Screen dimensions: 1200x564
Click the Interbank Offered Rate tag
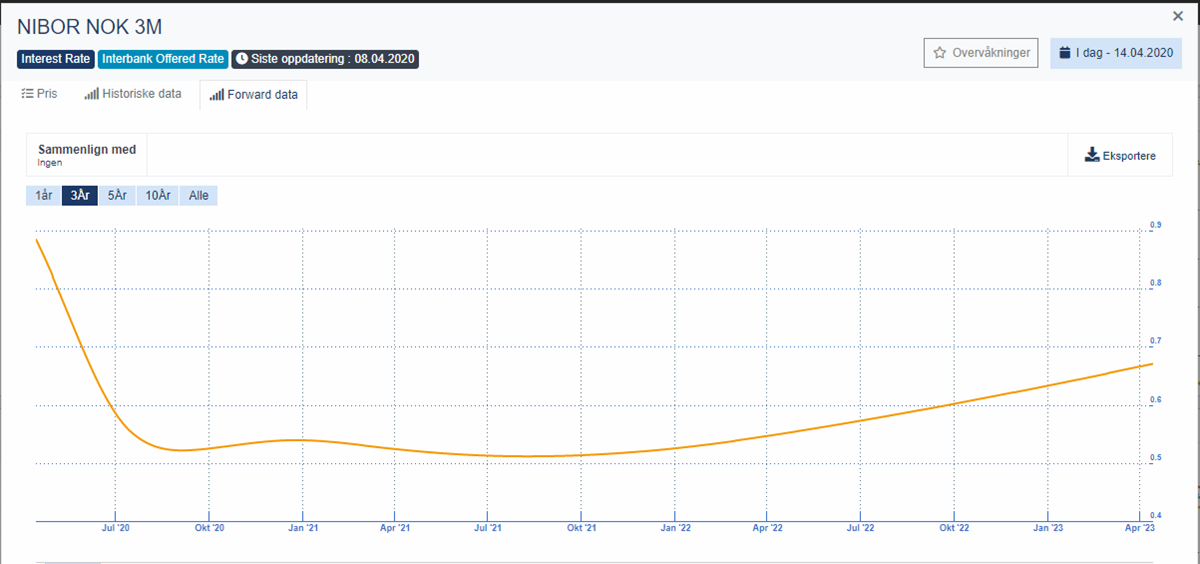click(163, 59)
